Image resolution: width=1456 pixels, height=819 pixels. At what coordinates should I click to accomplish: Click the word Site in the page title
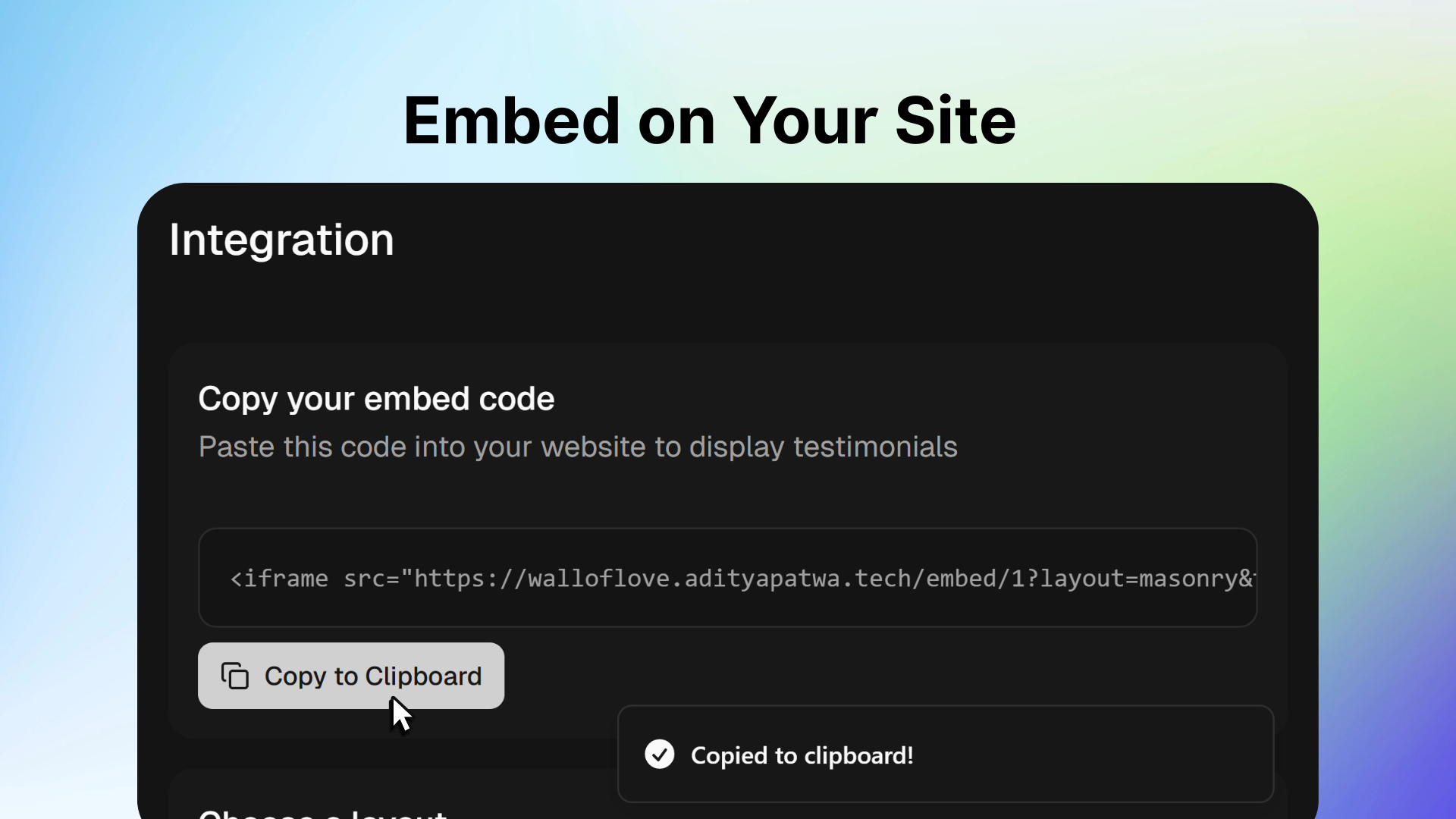(x=955, y=121)
